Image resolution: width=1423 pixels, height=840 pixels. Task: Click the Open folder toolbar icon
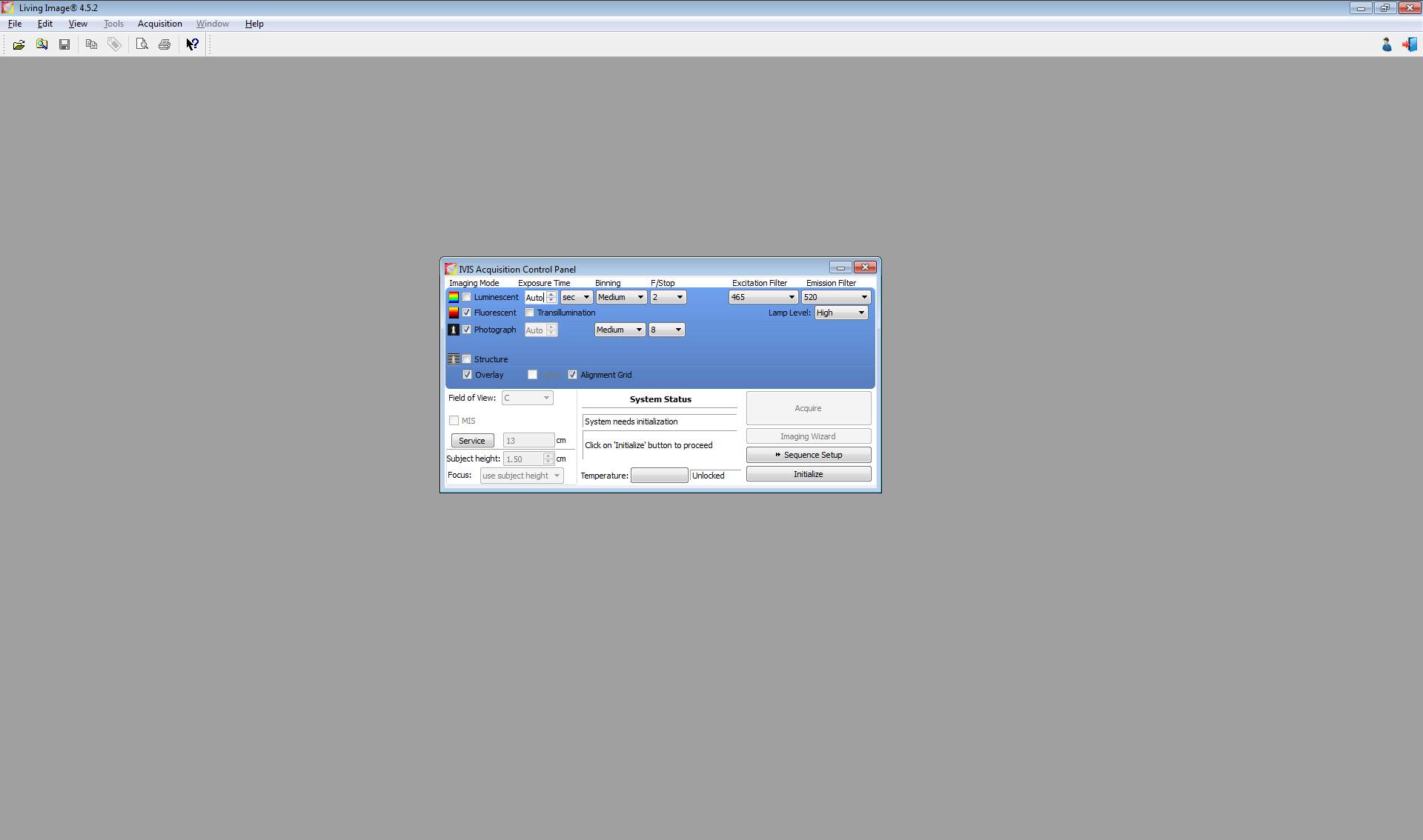[19, 44]
